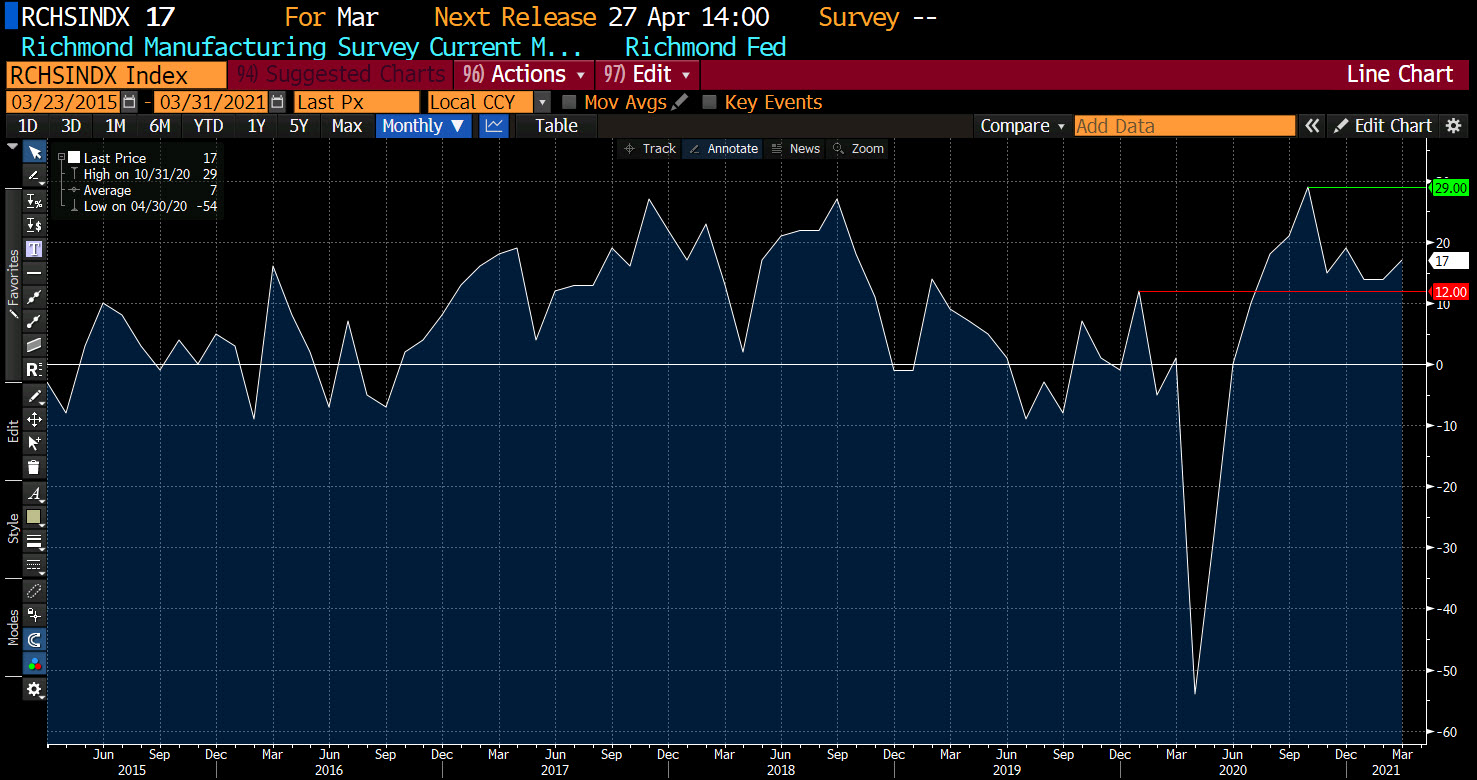Toggle the lock-crosshair mode icon
This screenshot has width=1477, height=780.
[x=34, y=615]
